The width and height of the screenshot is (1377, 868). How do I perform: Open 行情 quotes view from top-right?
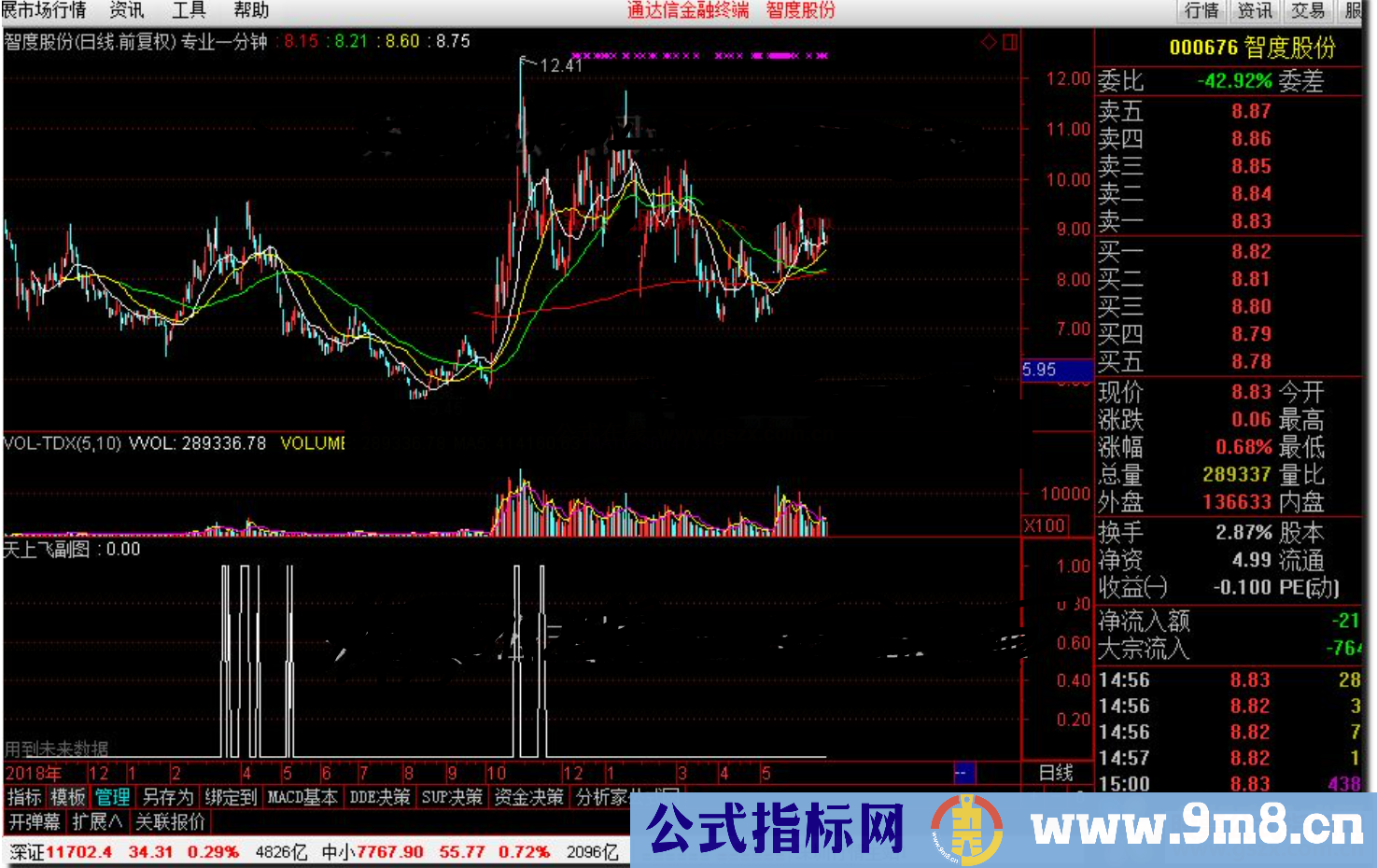[x=1201, y=11]
